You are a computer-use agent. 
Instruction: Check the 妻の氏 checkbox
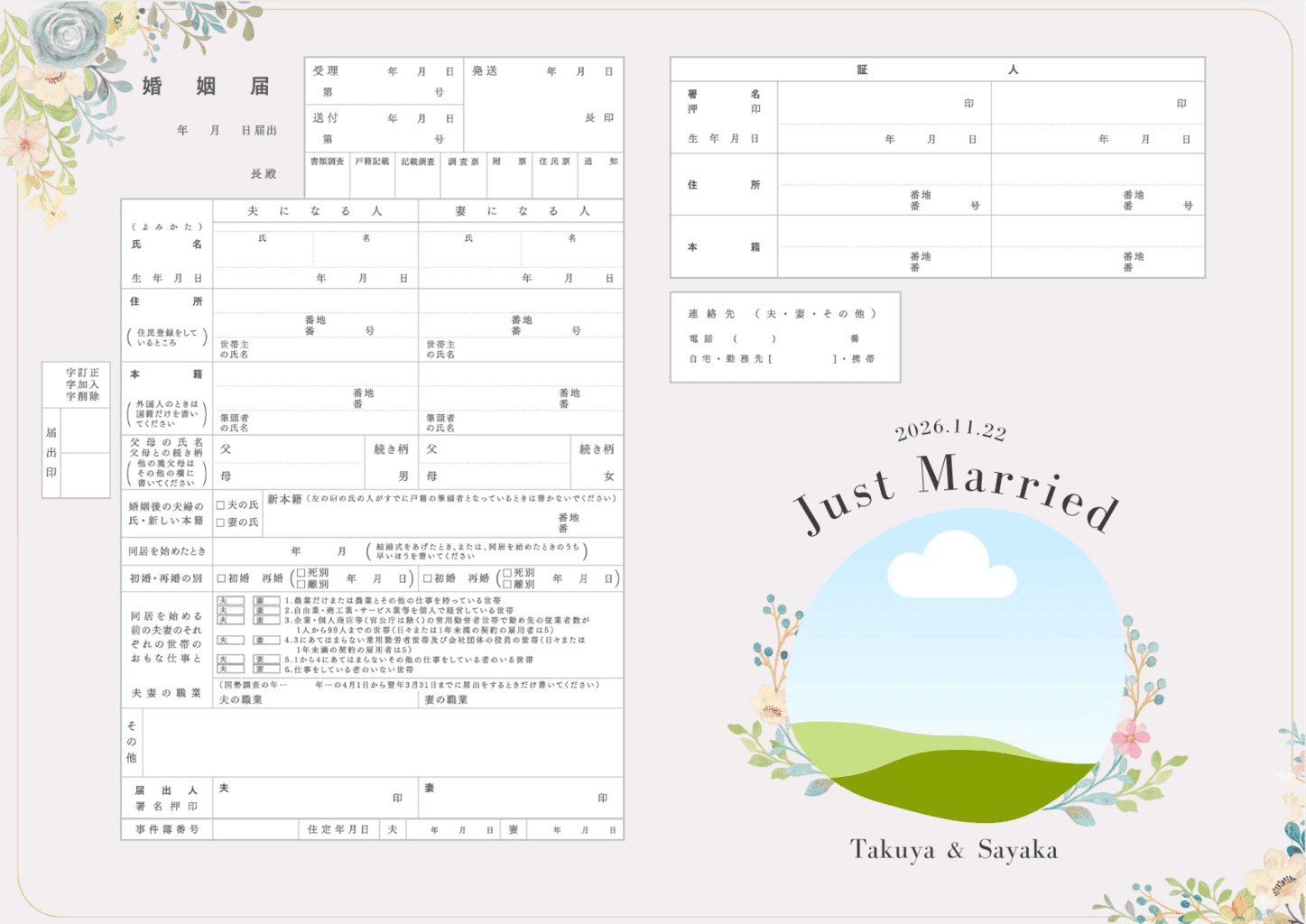pos(221,522)
